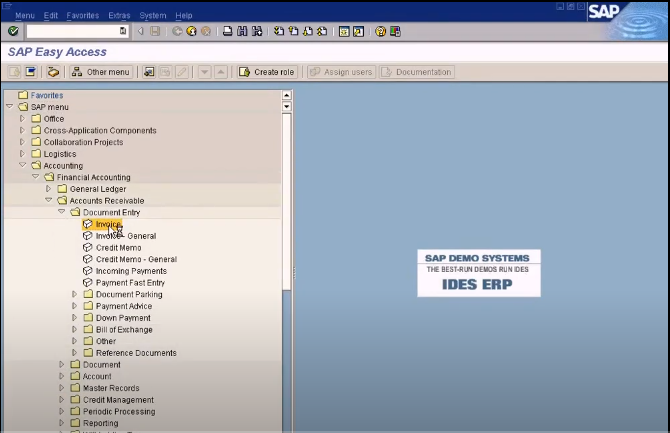
Task: Click the green Enter checkmark icon
Action: [x=13, y=31]
